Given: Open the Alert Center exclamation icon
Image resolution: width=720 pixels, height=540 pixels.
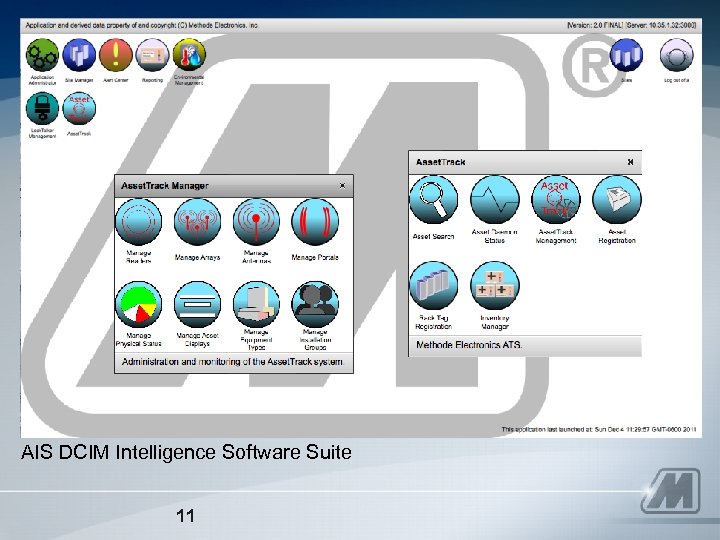Looking at the screenshot, I should (x=116, y=55).
